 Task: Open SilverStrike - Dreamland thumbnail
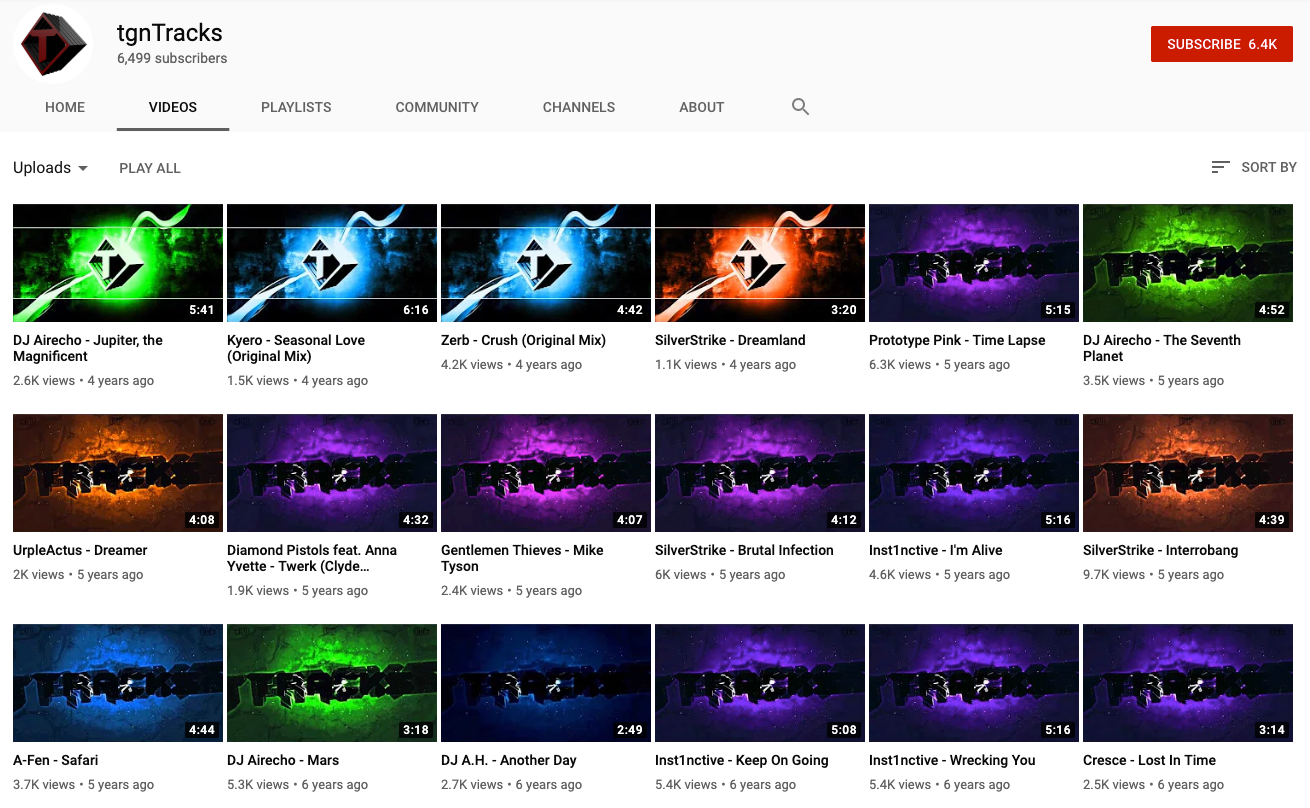click(x=760, y=263)
